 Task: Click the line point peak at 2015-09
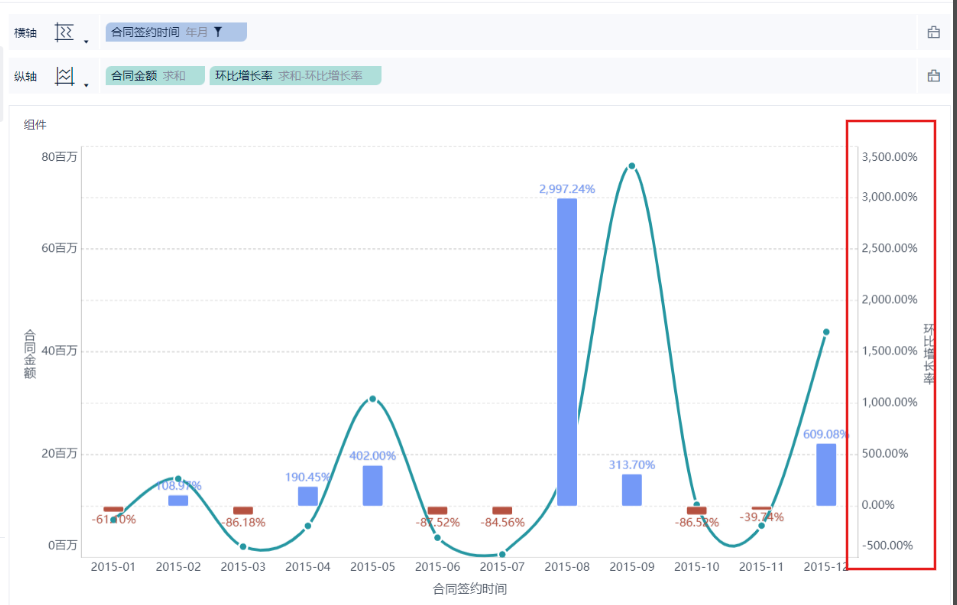632,166
